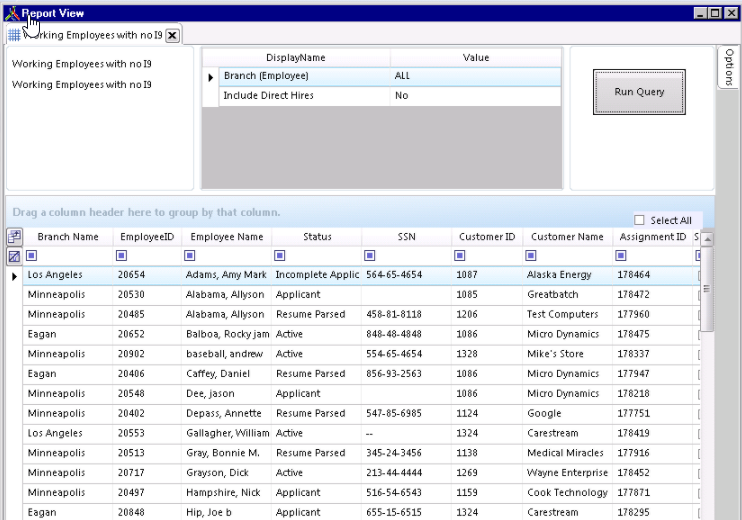
Task: Select Balboa, Rocky jam row
Action: [361, 335]
